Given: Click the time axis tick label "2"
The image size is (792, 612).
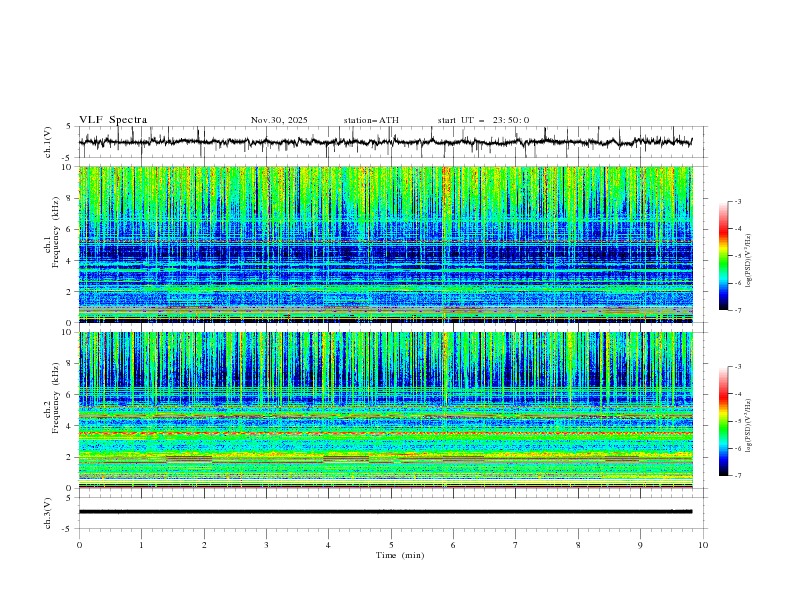Looking at the screenshot, I should [x=204, y=545].
